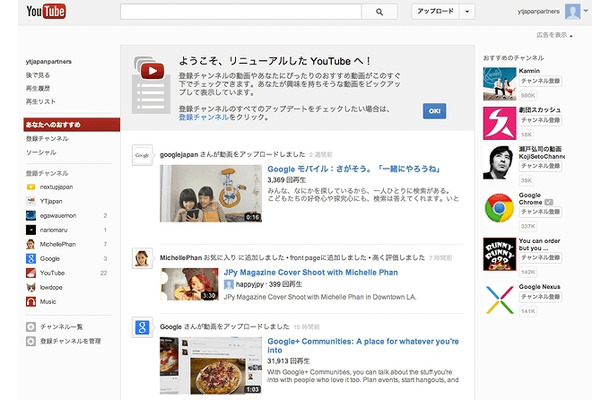Toggle the 広告を表示 expander

554,35
